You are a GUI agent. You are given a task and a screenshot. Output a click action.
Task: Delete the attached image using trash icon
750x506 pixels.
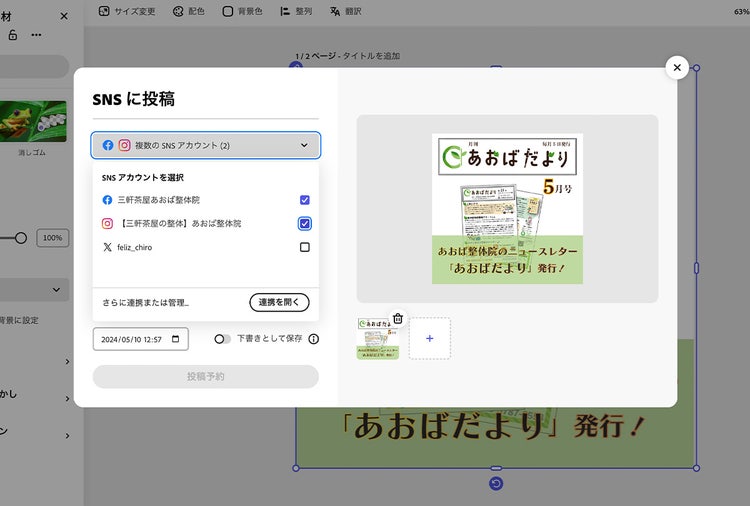pyautogui.click(x=397, y=319)
